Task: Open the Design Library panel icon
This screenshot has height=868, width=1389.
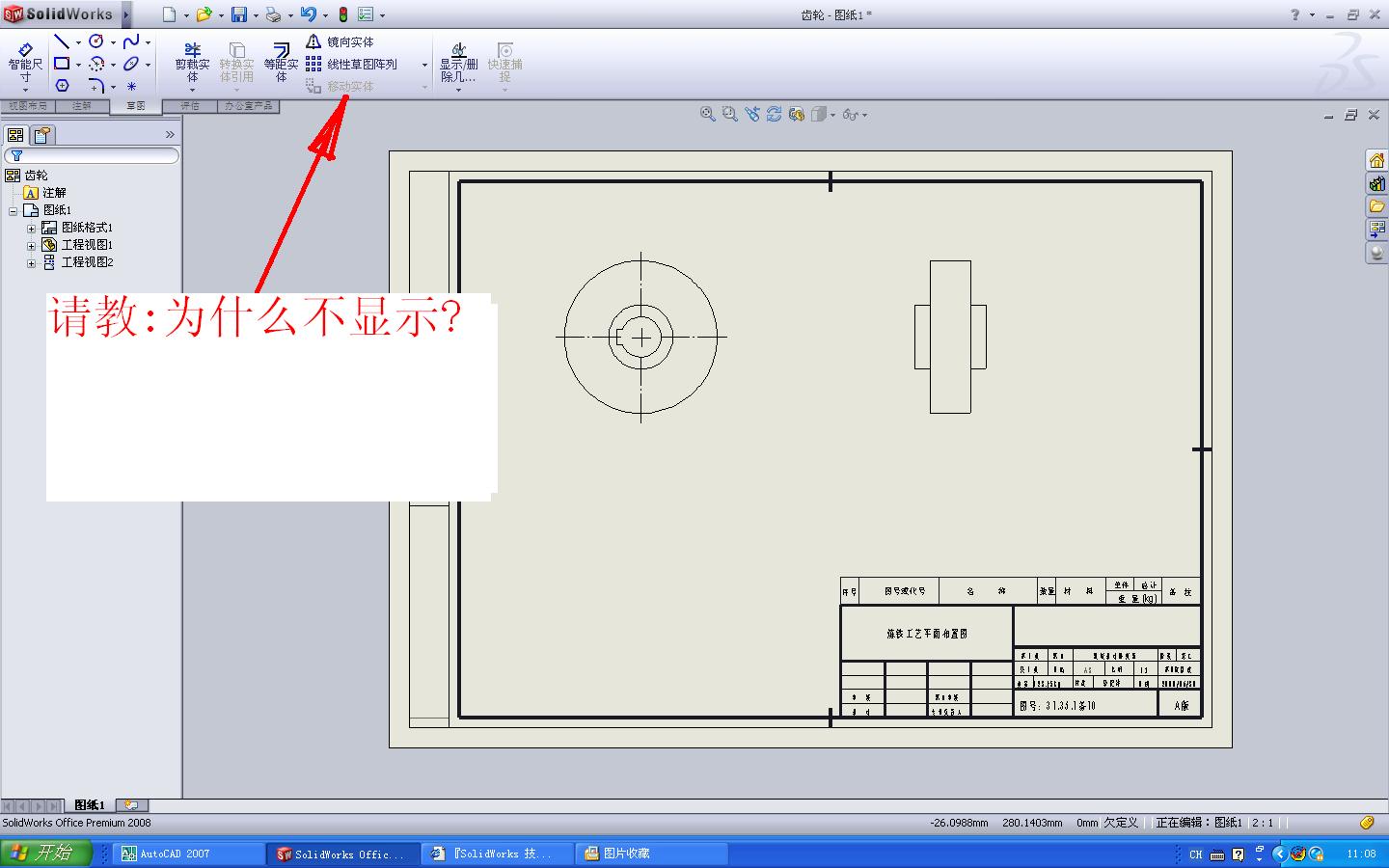Action: [1376, 183]
